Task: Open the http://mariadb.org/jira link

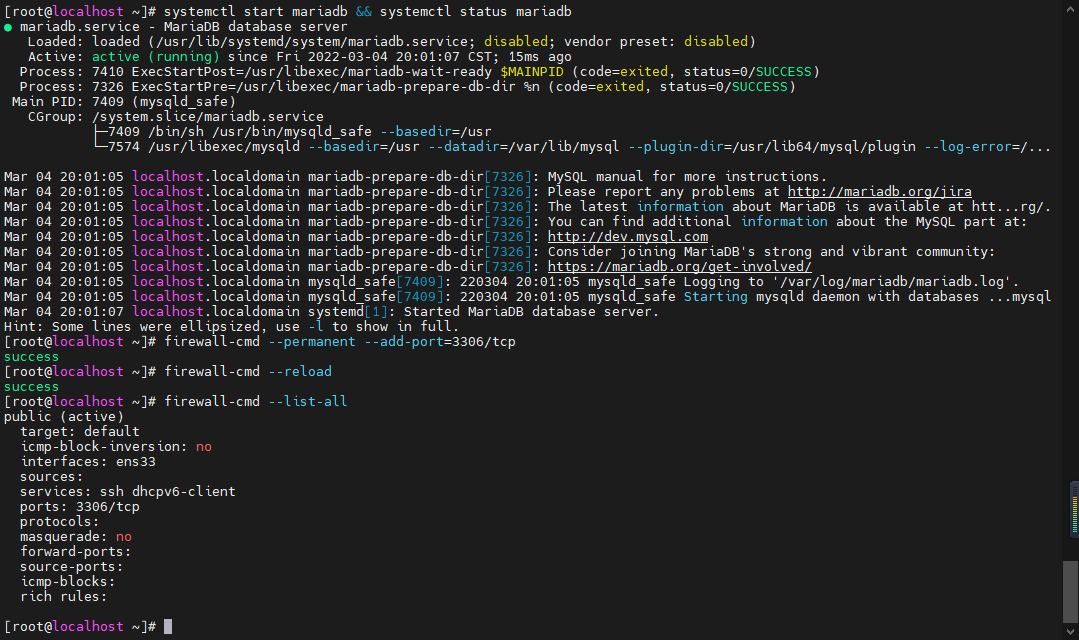Action: coord(879,191)
